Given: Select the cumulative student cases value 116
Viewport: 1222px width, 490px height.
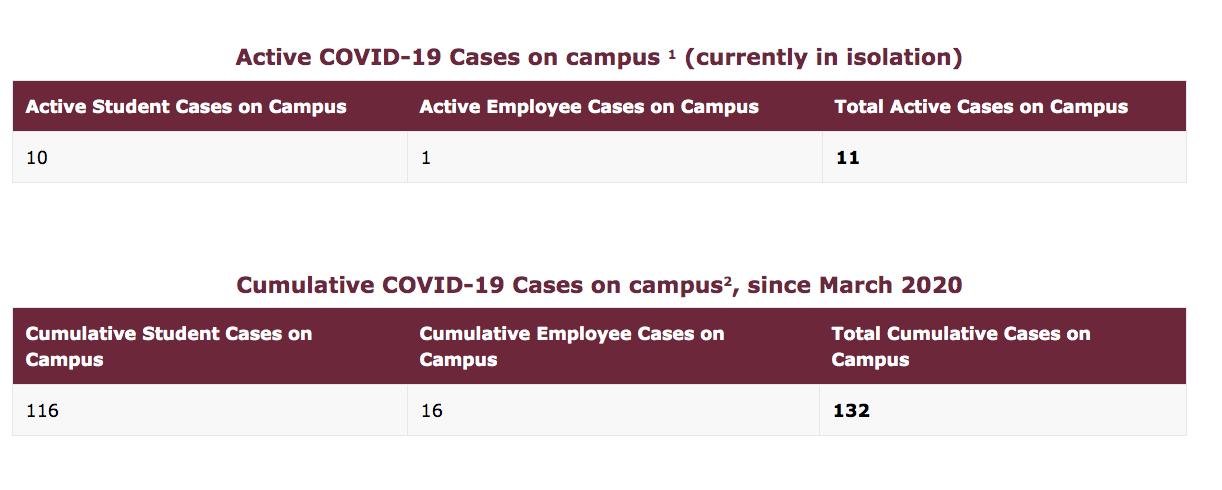Looking at the screenshot, I should point(42,411).
